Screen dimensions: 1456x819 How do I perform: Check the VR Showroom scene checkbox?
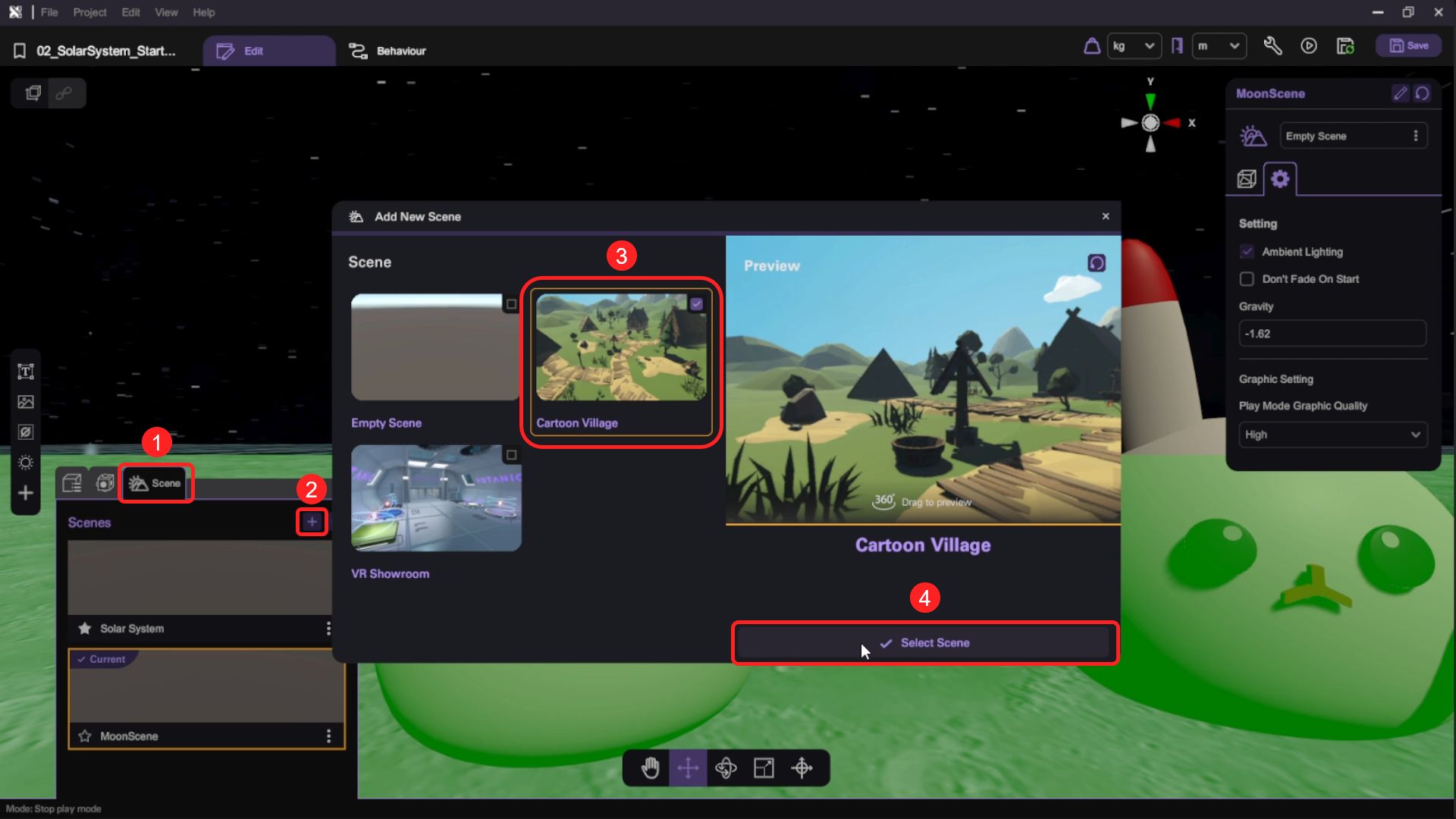511,455
